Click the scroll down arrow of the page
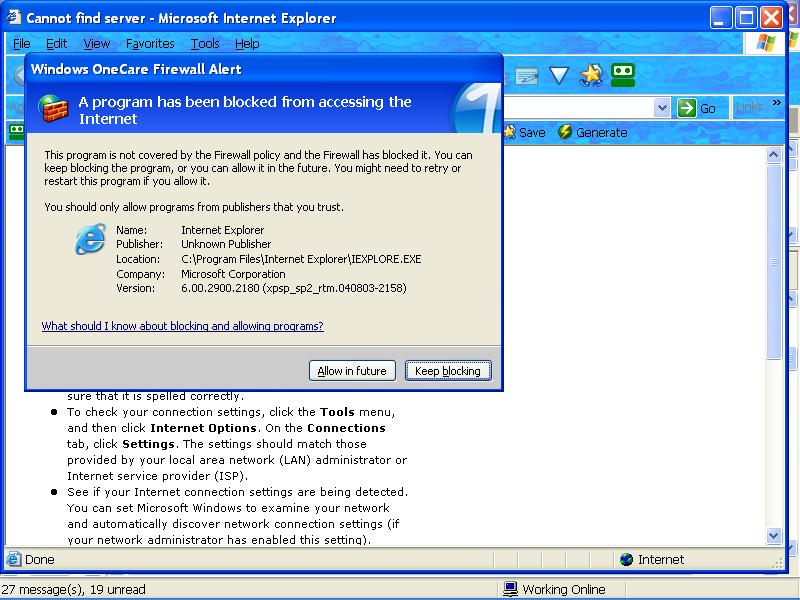This screenshot has width=800, height=600. pyautogui.click(x=774, y=535)
